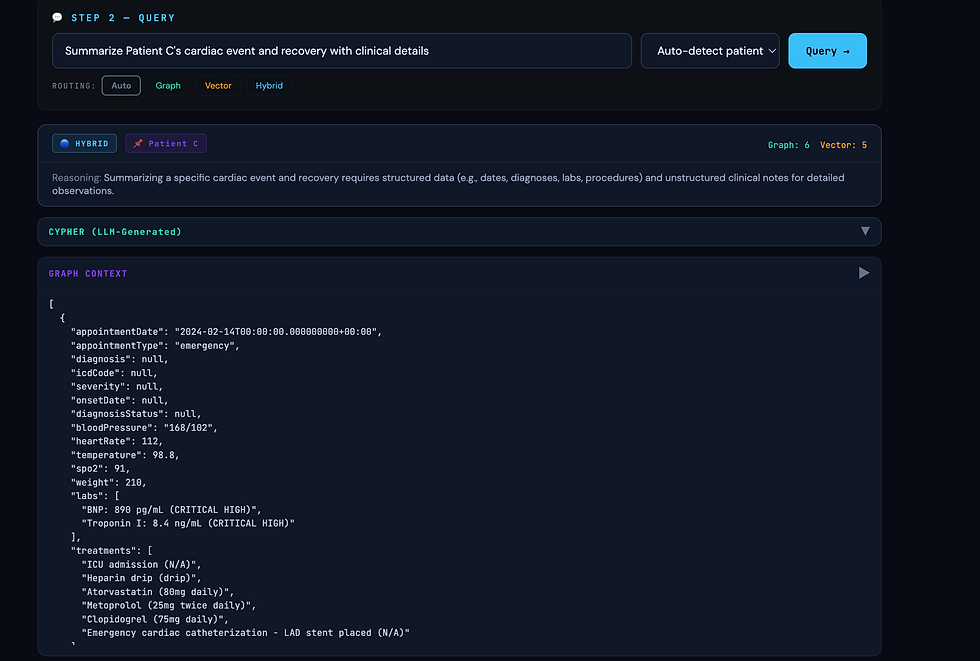The image size is (980, 661).
Task: Open the Auto-detect patient dropdown
Action: (x=710, y=51)
